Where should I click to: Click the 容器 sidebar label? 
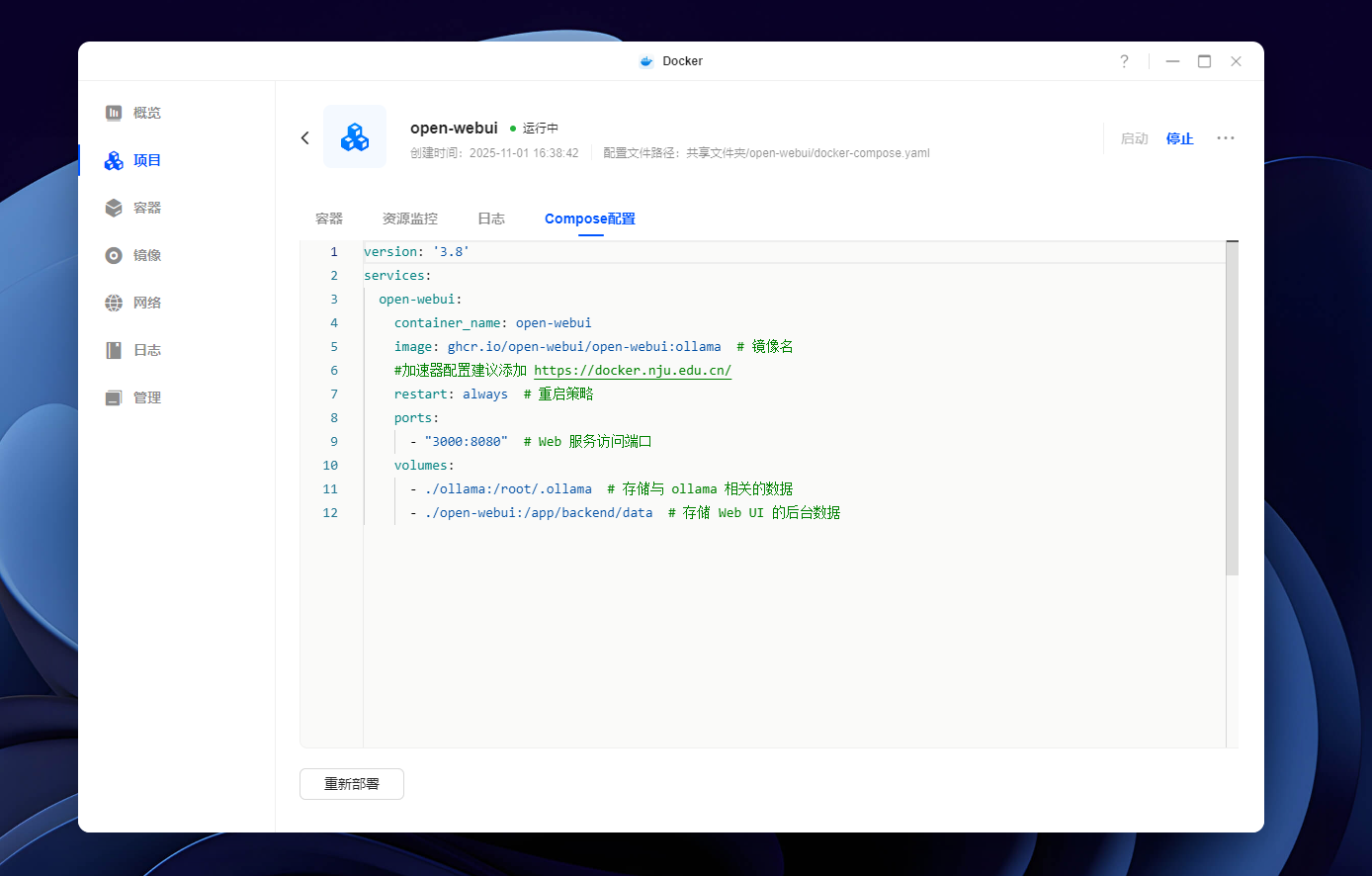(147, 208)
